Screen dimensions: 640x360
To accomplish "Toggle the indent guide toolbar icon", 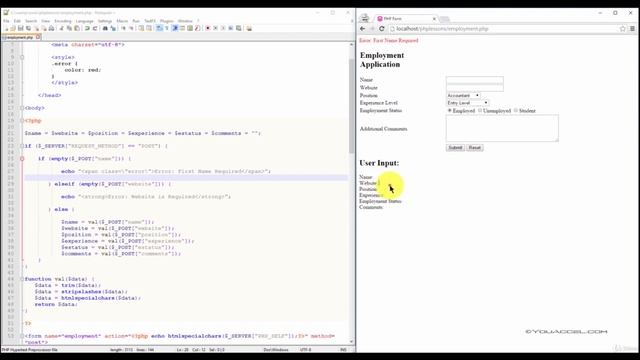I will click(x=175, y=28).
